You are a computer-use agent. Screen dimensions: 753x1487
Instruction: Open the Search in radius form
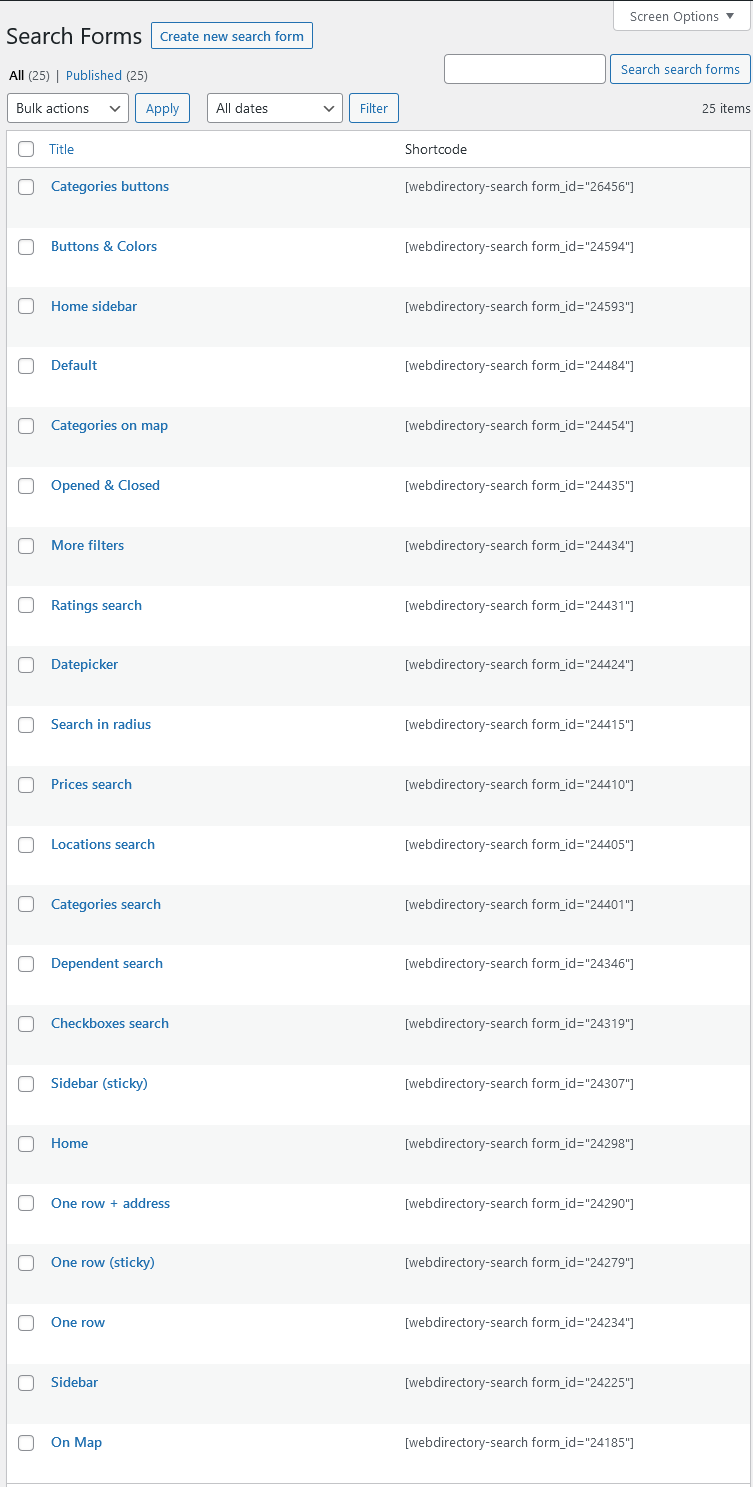point(101,724)
